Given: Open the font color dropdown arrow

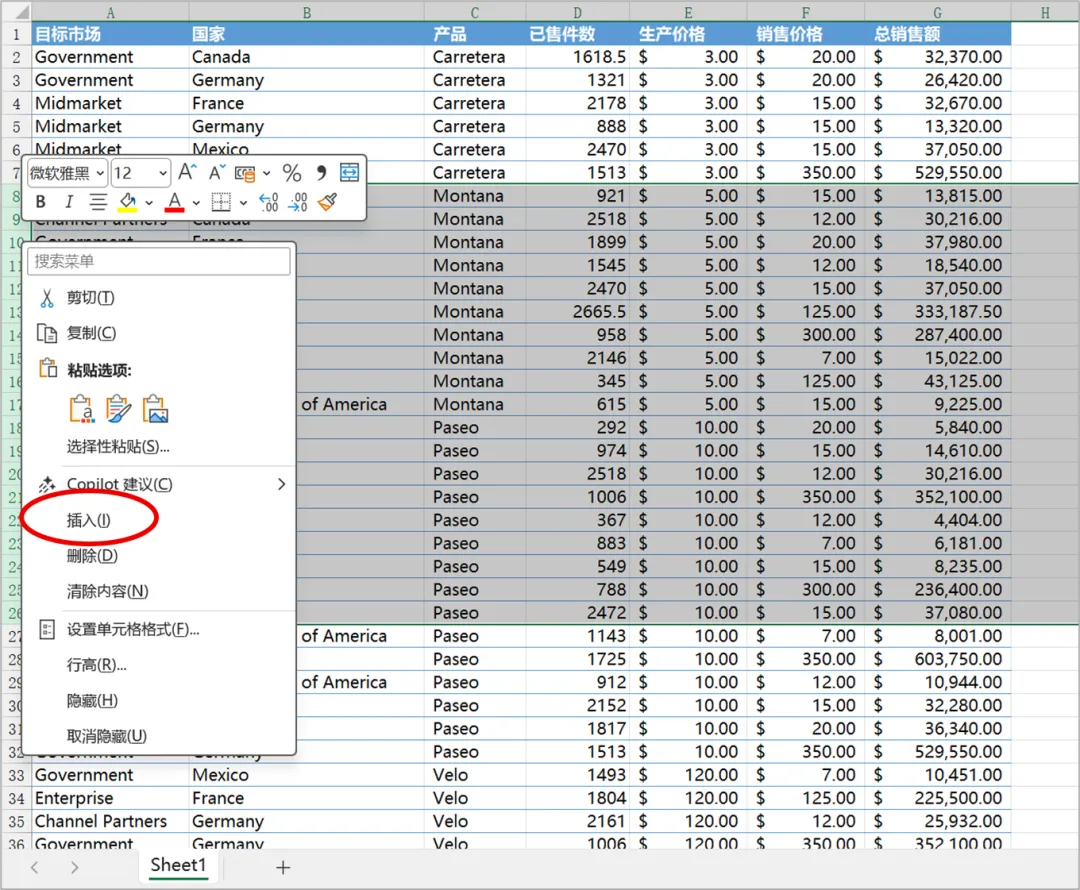Looking at the screenshot, I should (x=196, y=203).
